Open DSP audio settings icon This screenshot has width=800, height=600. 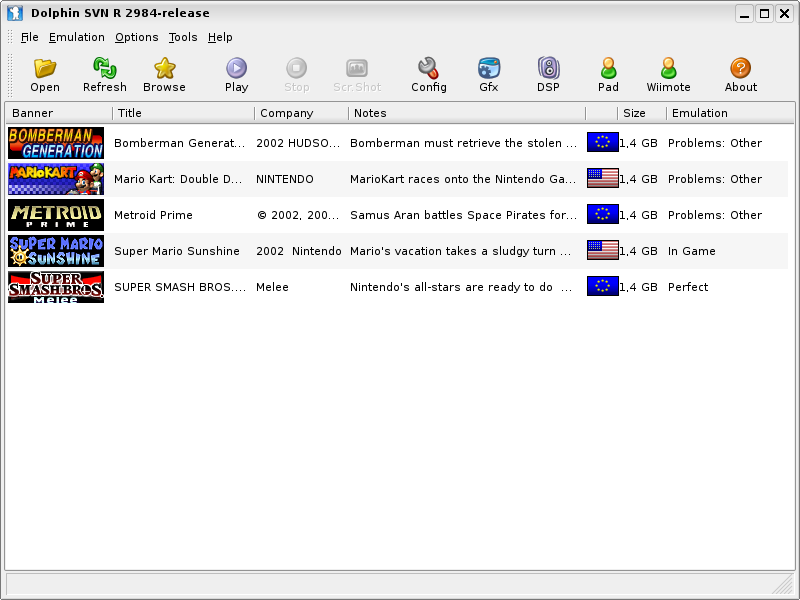(548, 68)
